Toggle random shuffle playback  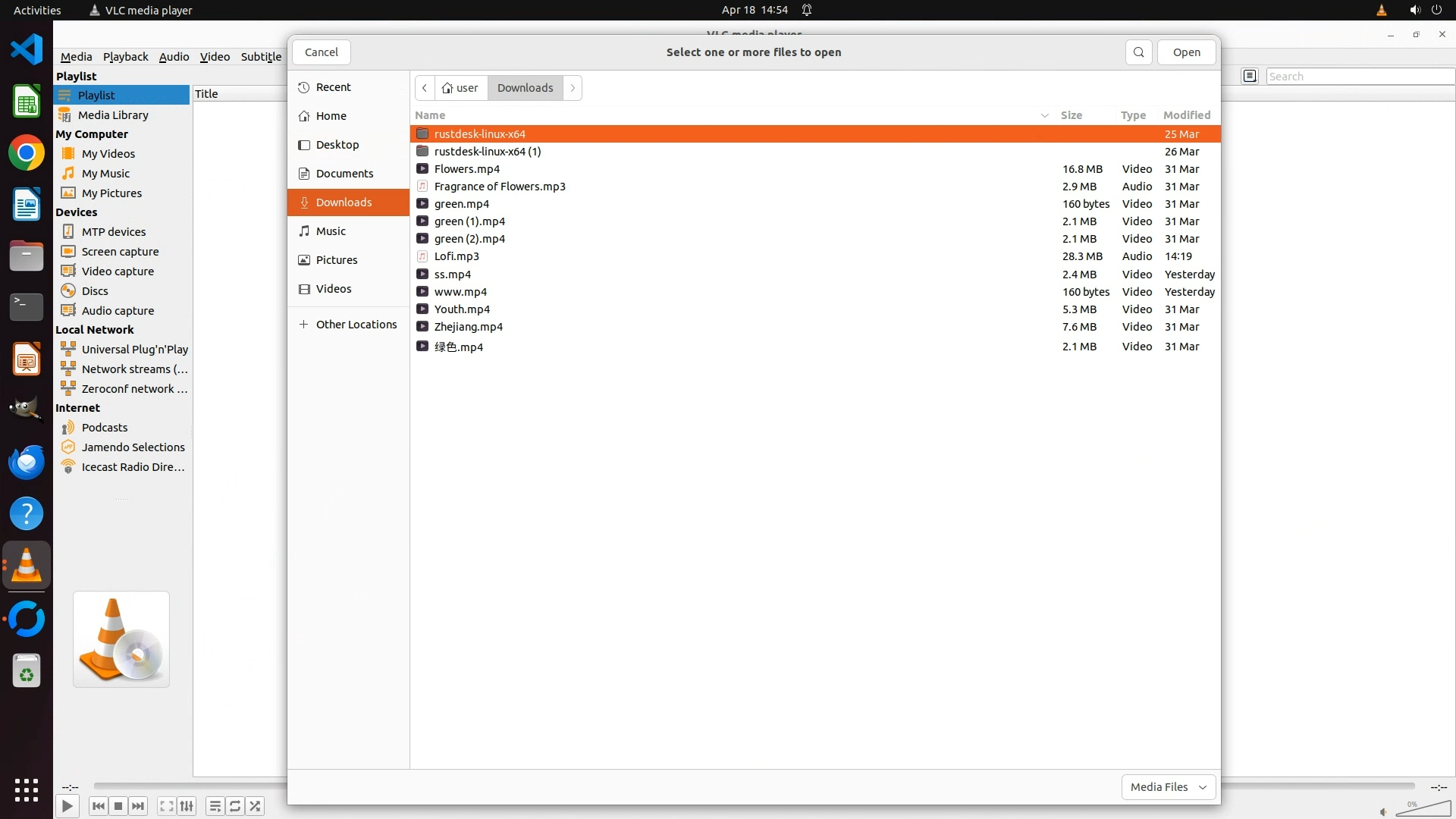tap(256, 806)
